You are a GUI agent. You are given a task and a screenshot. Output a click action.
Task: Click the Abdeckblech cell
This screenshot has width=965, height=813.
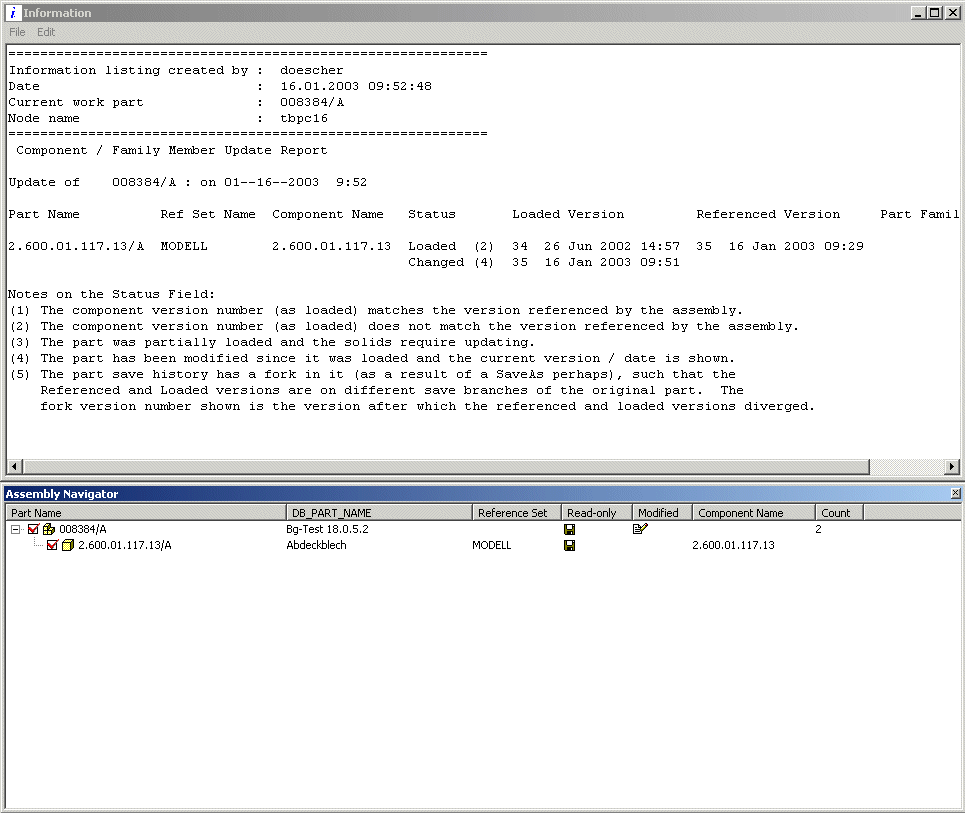(316, 545)
